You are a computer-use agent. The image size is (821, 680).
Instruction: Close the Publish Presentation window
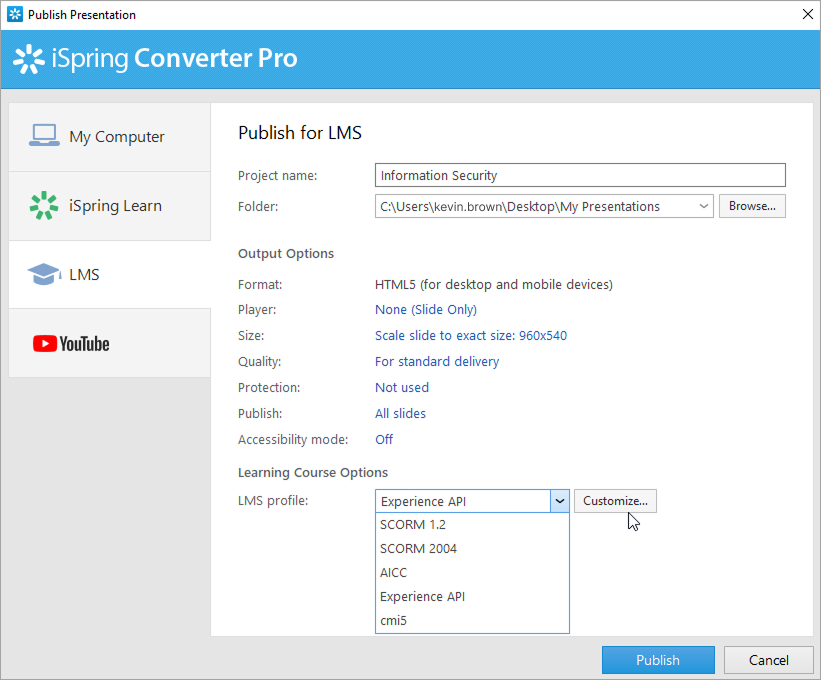point(806,15)
